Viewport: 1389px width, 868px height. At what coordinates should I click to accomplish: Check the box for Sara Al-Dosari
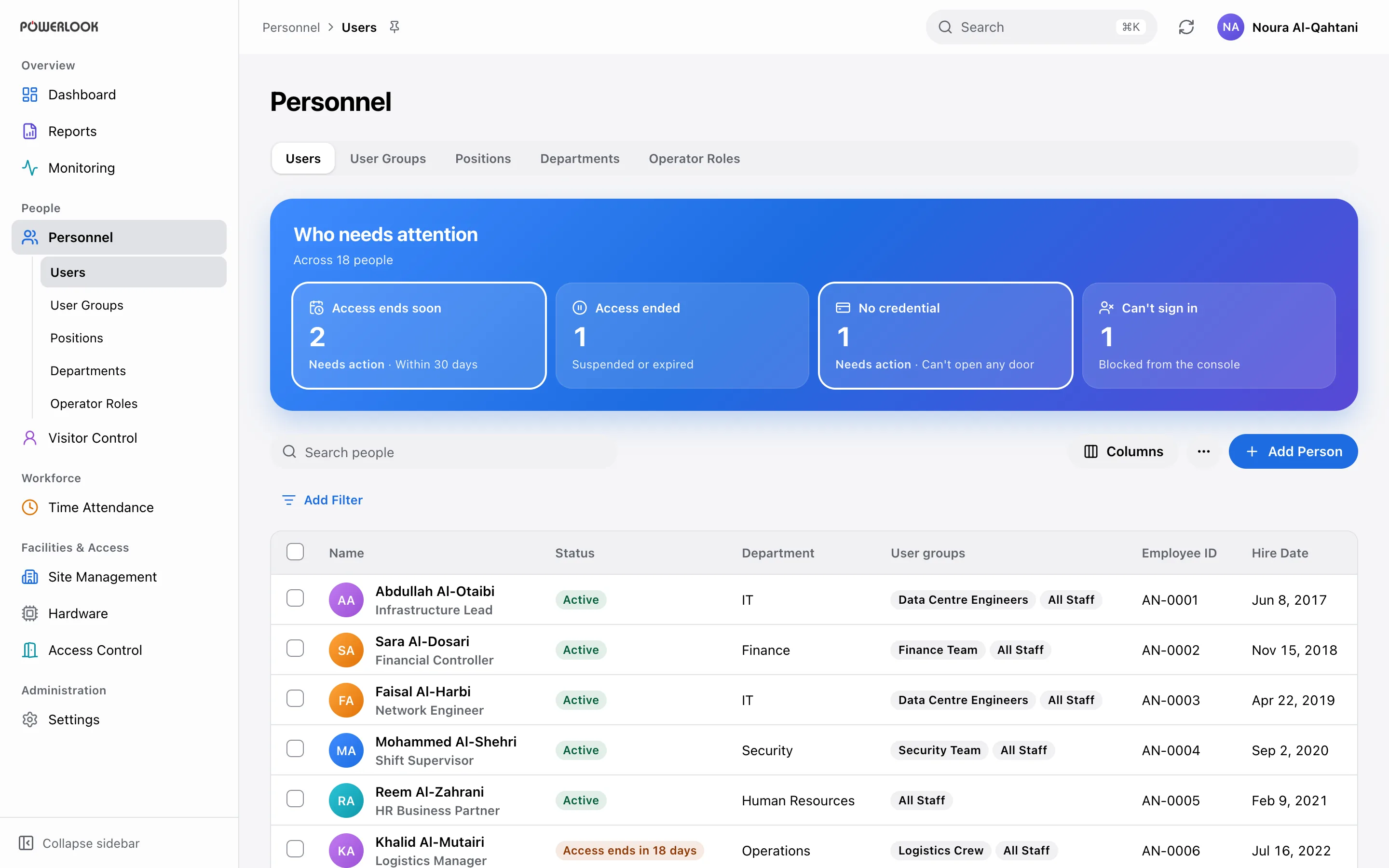pos(295,648)
